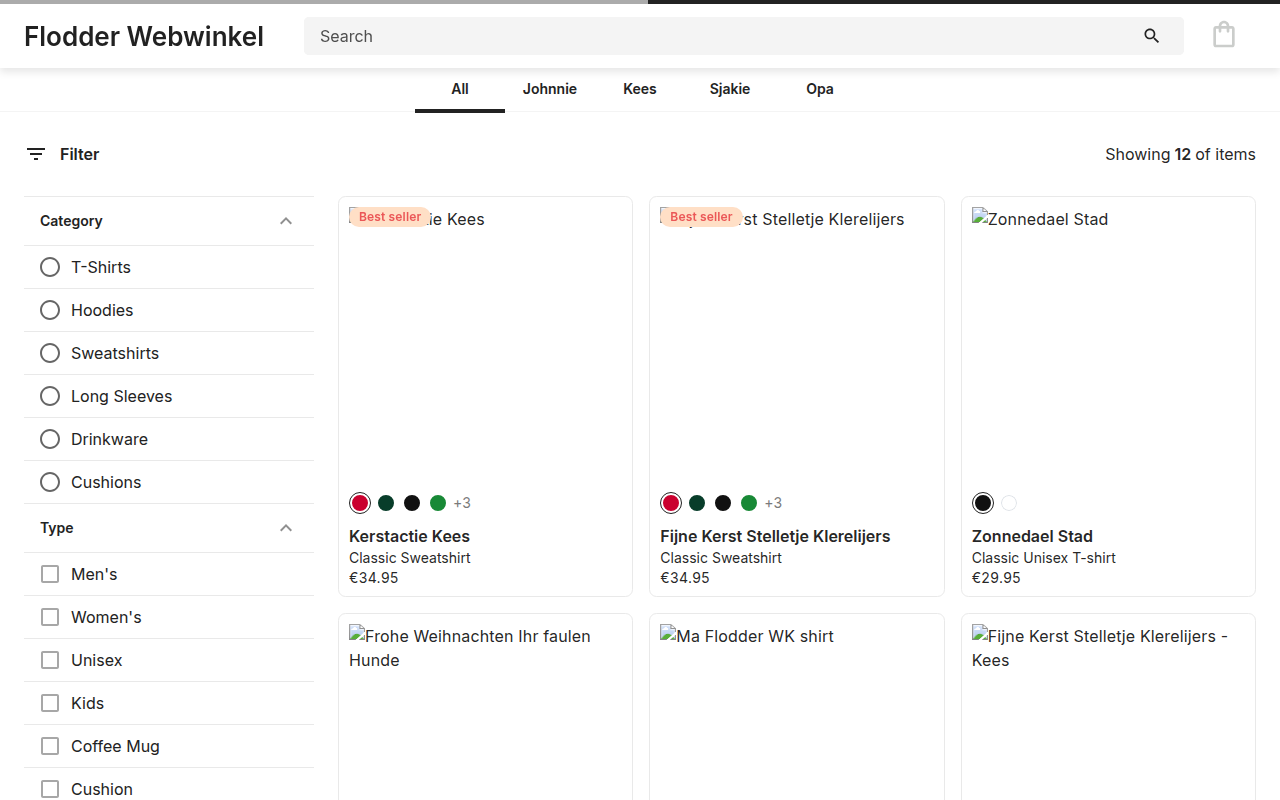Open Fijne Kerst Stelletje Klerelijers product title
Viewport: 1280px width, 800px height.
coord(775,536)
